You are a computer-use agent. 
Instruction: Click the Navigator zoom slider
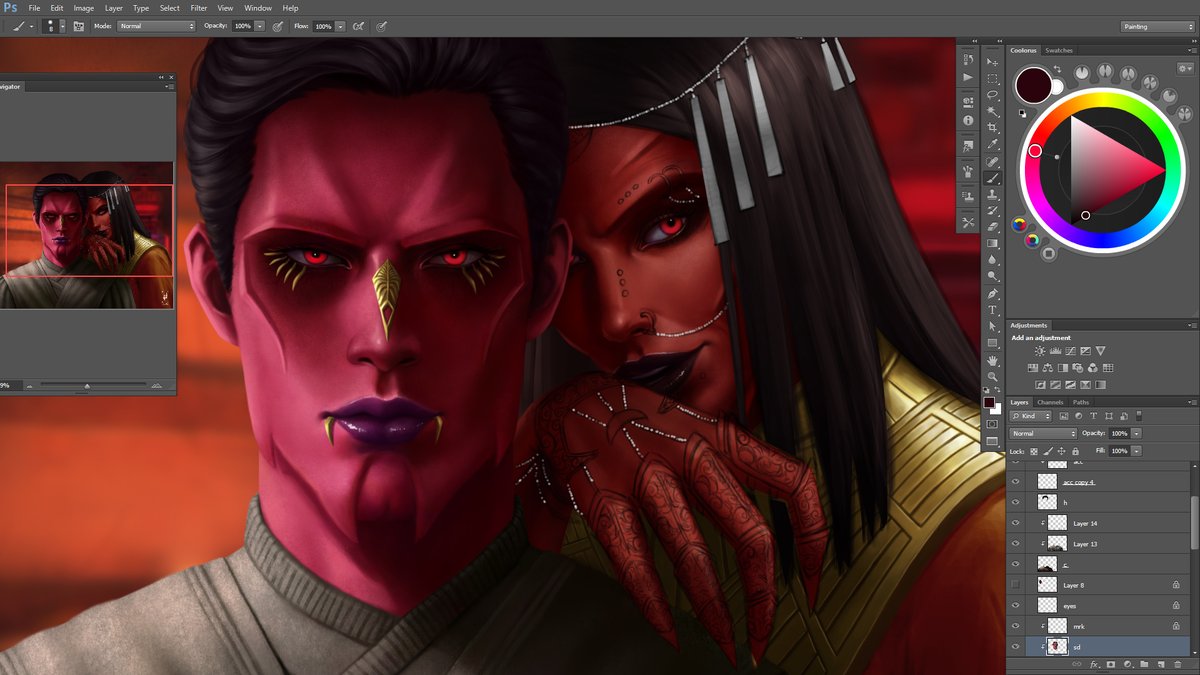87,385
